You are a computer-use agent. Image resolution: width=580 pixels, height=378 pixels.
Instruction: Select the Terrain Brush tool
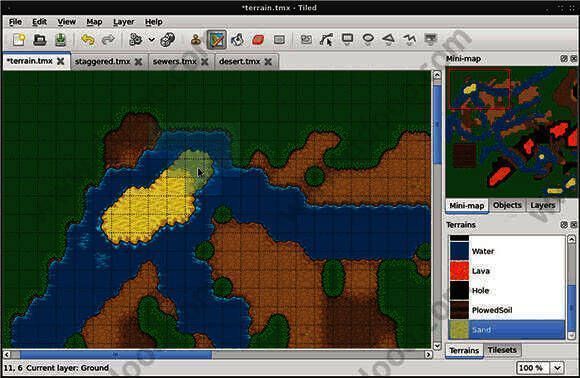[x=216, y=40]
